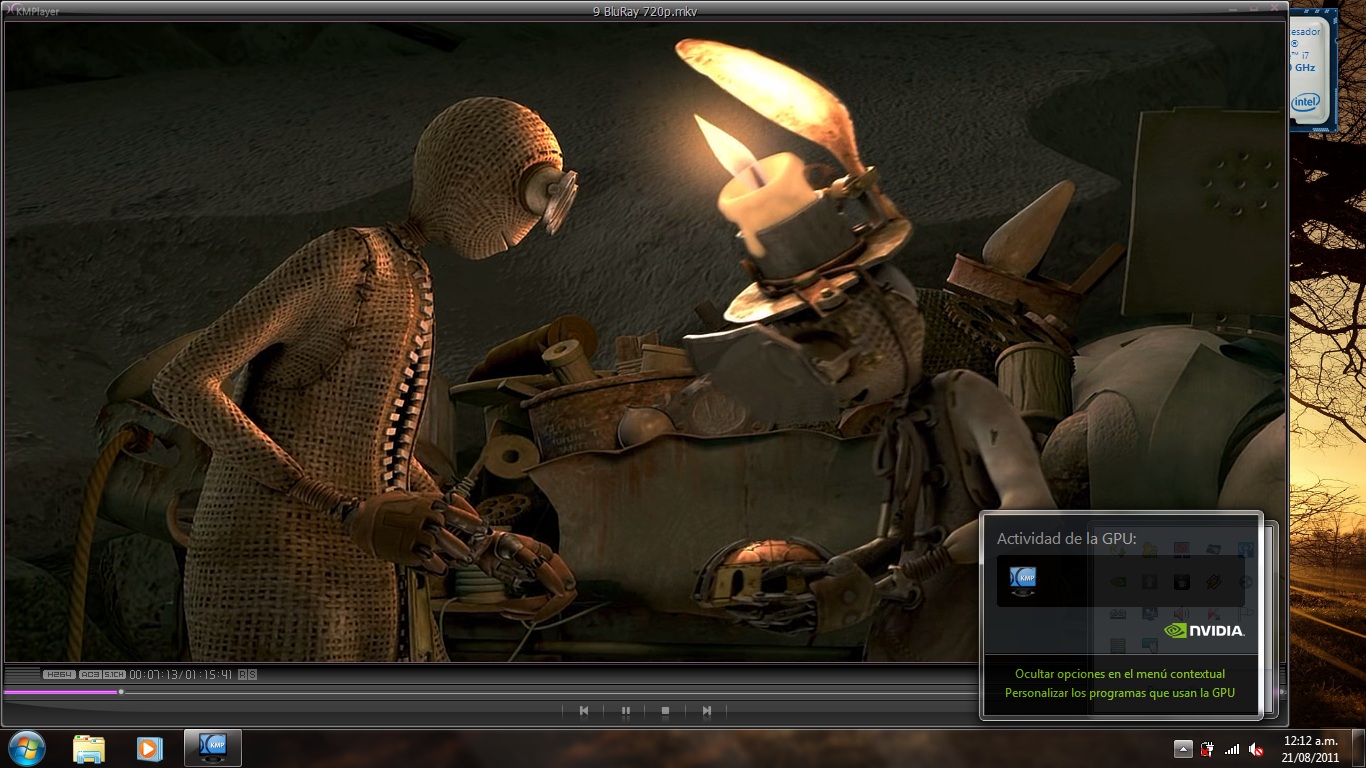Click the AC3 audio codec badge
This screenshot has width=1366, height=768.
[90, 674]
